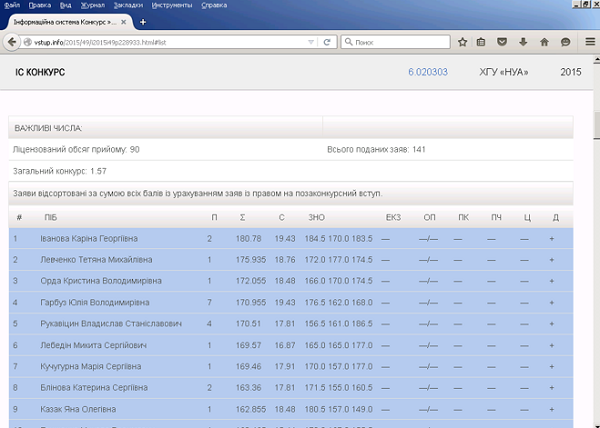Screen dimensions: 600x428
Task: Select row Іванова Каріна Георгіївна
Action: (291, 239)
